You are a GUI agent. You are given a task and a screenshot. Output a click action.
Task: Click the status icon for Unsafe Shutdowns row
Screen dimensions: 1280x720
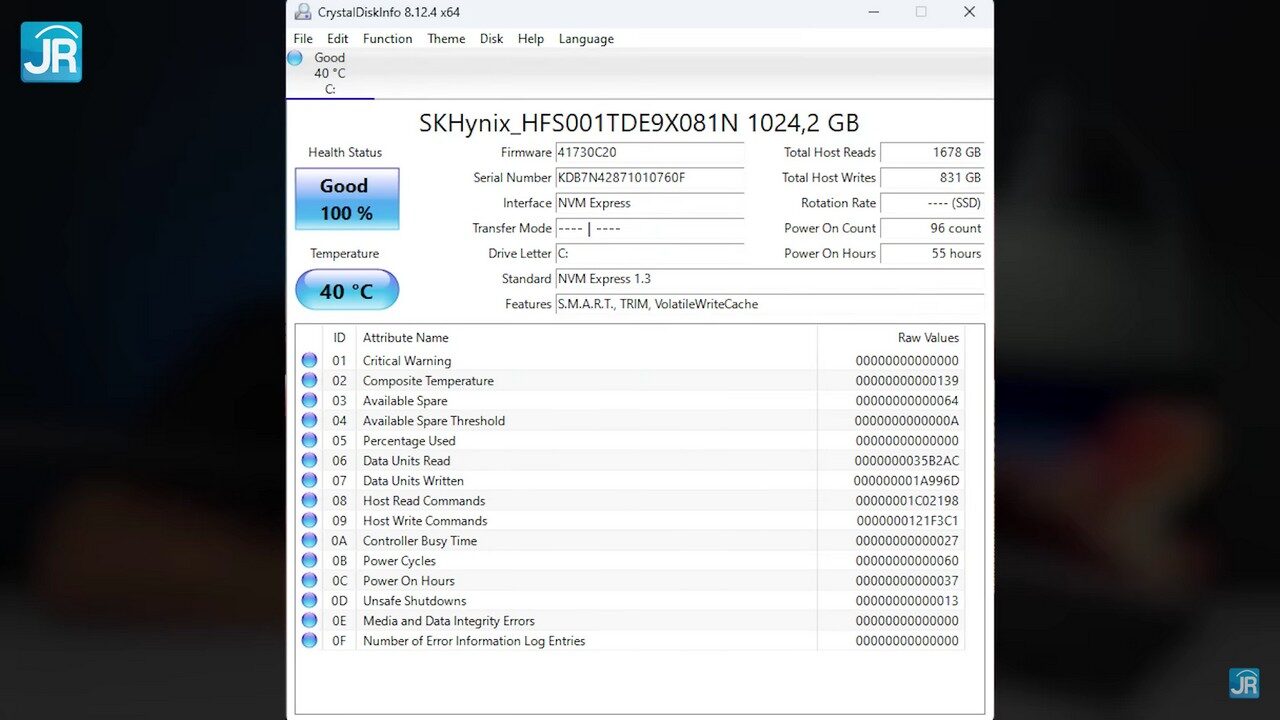pyautogui.click(x=309, y=601)
